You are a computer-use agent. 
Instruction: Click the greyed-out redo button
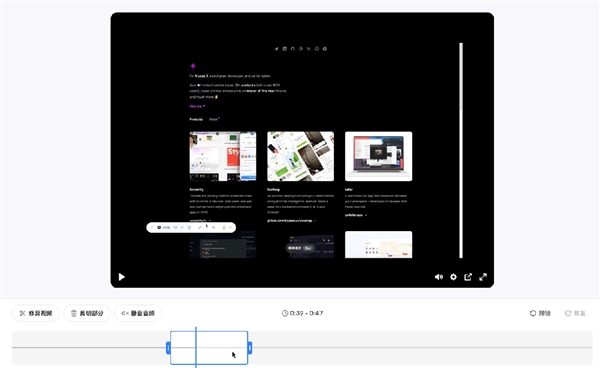click(575, 313)
